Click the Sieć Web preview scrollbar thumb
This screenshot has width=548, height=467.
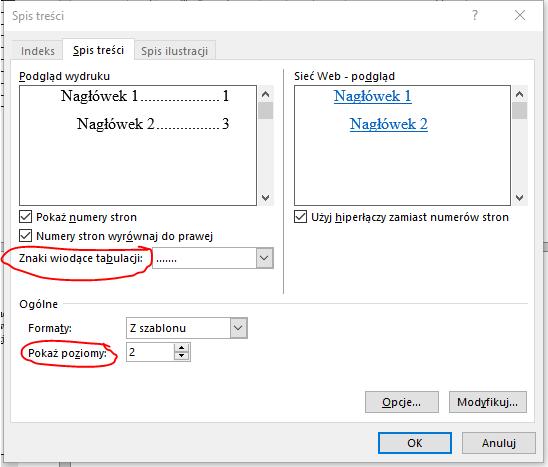(520, 111)
